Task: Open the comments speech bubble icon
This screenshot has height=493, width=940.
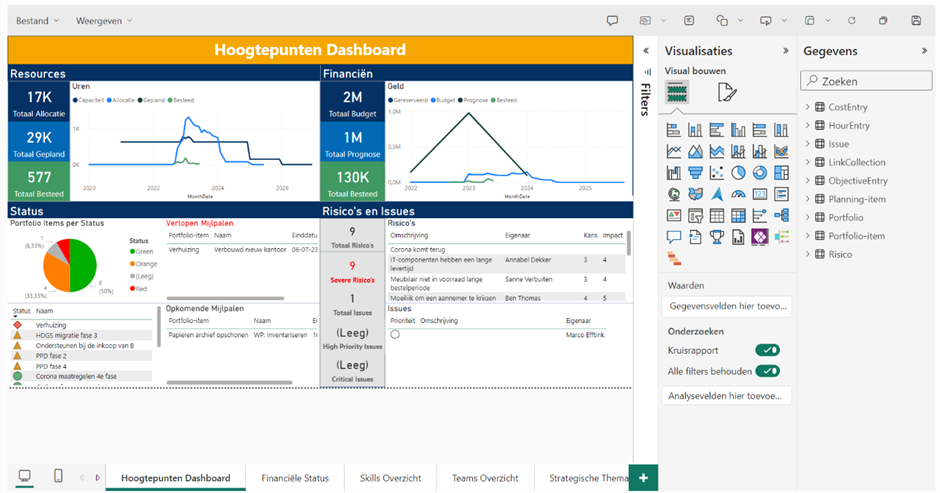Action: pos(612,20)
